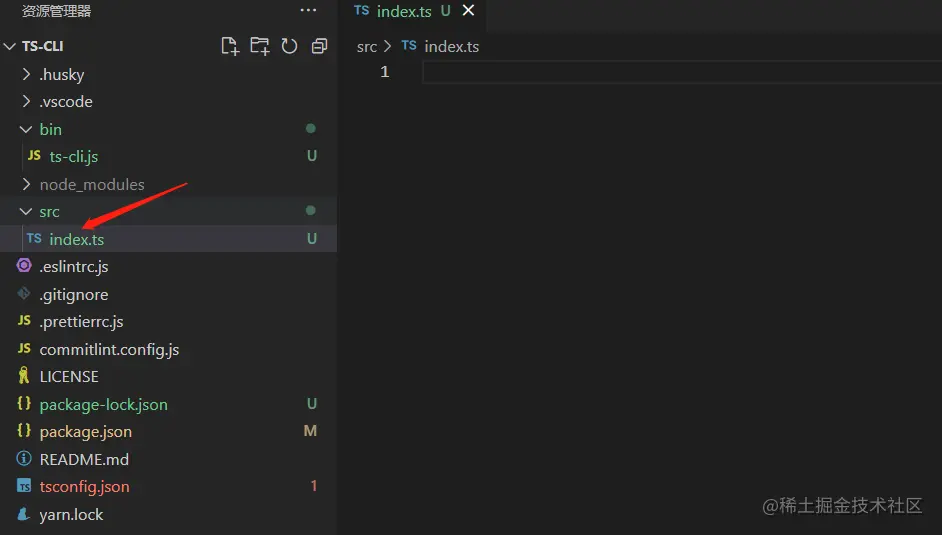Click the JS icon beside .prettierrc.js
Viewport: 942px width, 535px height.
pos(24,320)
